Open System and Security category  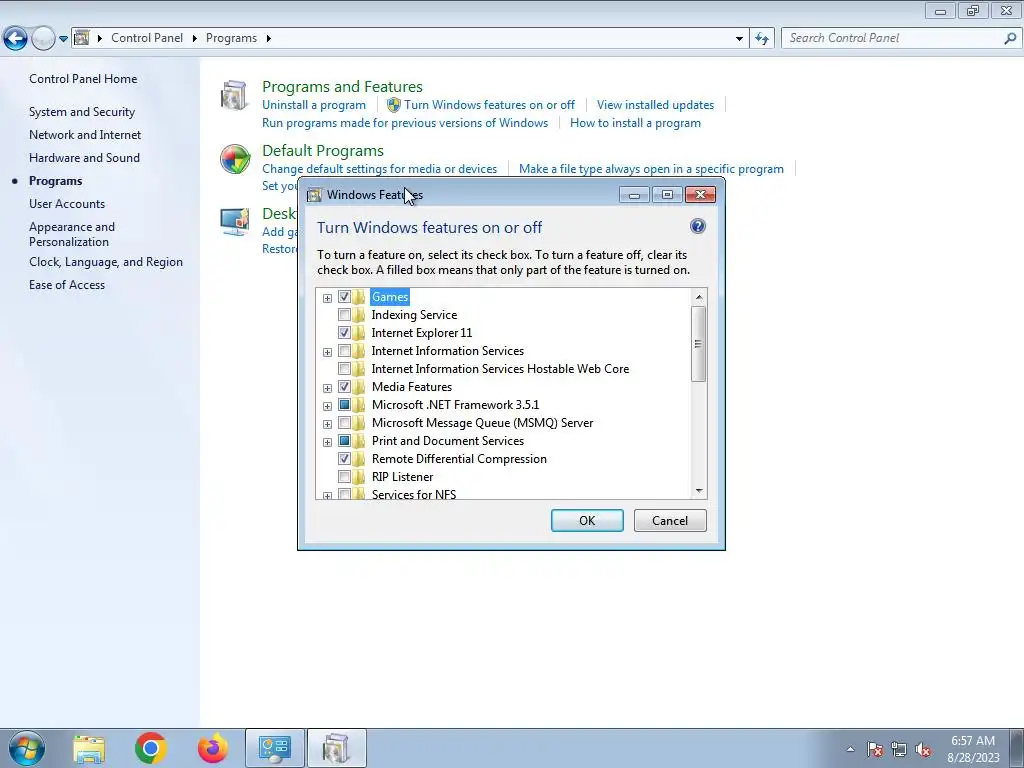(x=82, y=112)
